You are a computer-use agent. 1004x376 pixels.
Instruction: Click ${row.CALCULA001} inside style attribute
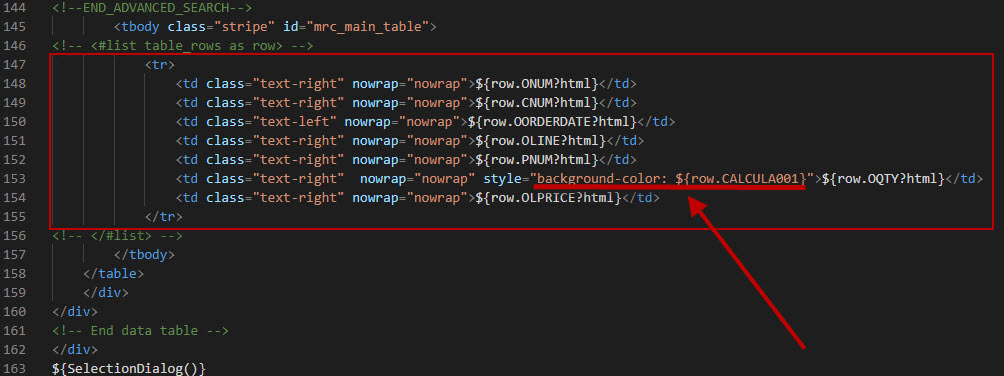tap(740, 179)
